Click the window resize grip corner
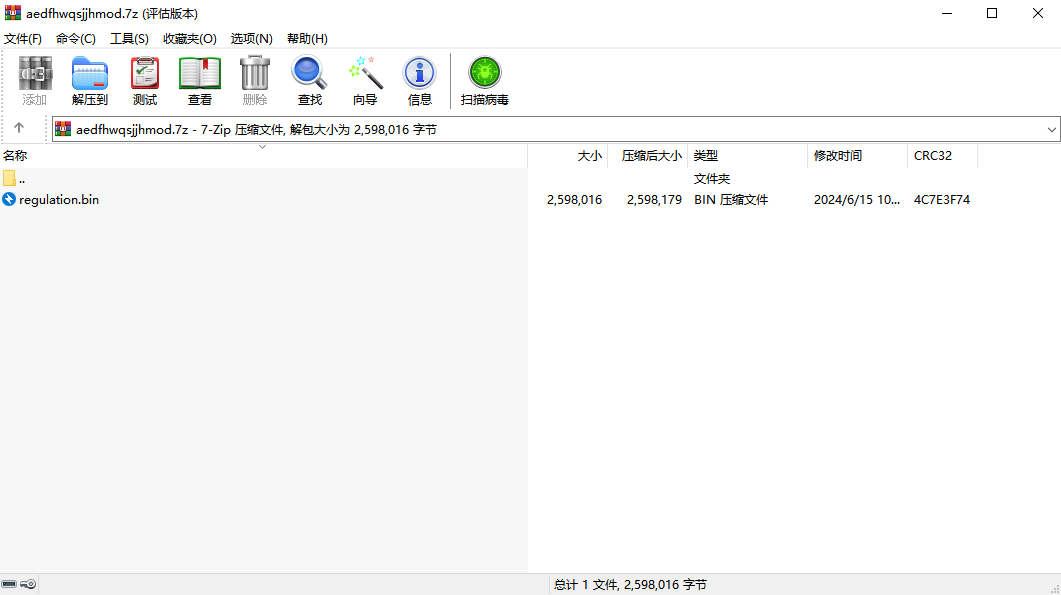The image size is (1061, 595). pos(1054,588)
